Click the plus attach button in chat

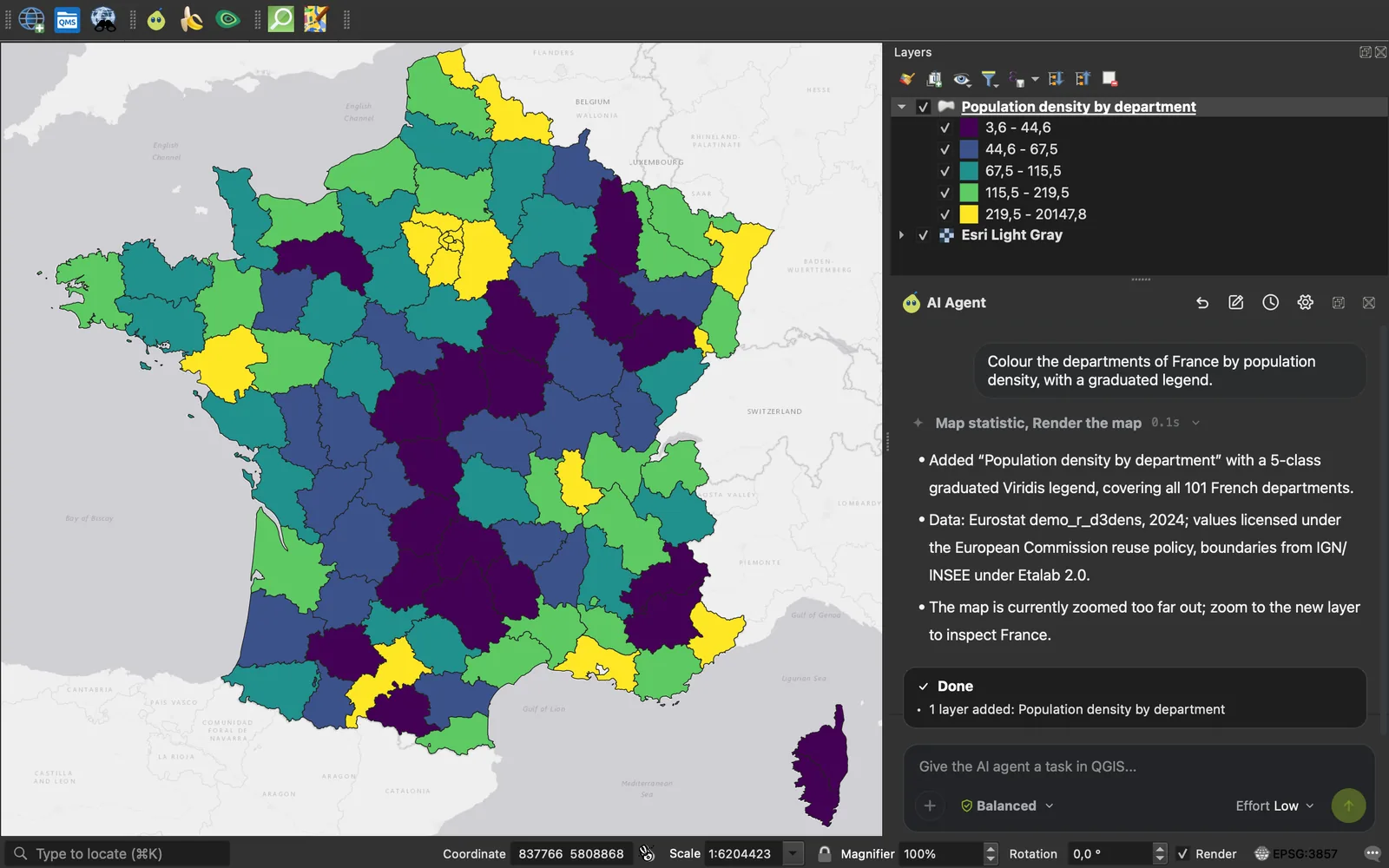[930, 806]
